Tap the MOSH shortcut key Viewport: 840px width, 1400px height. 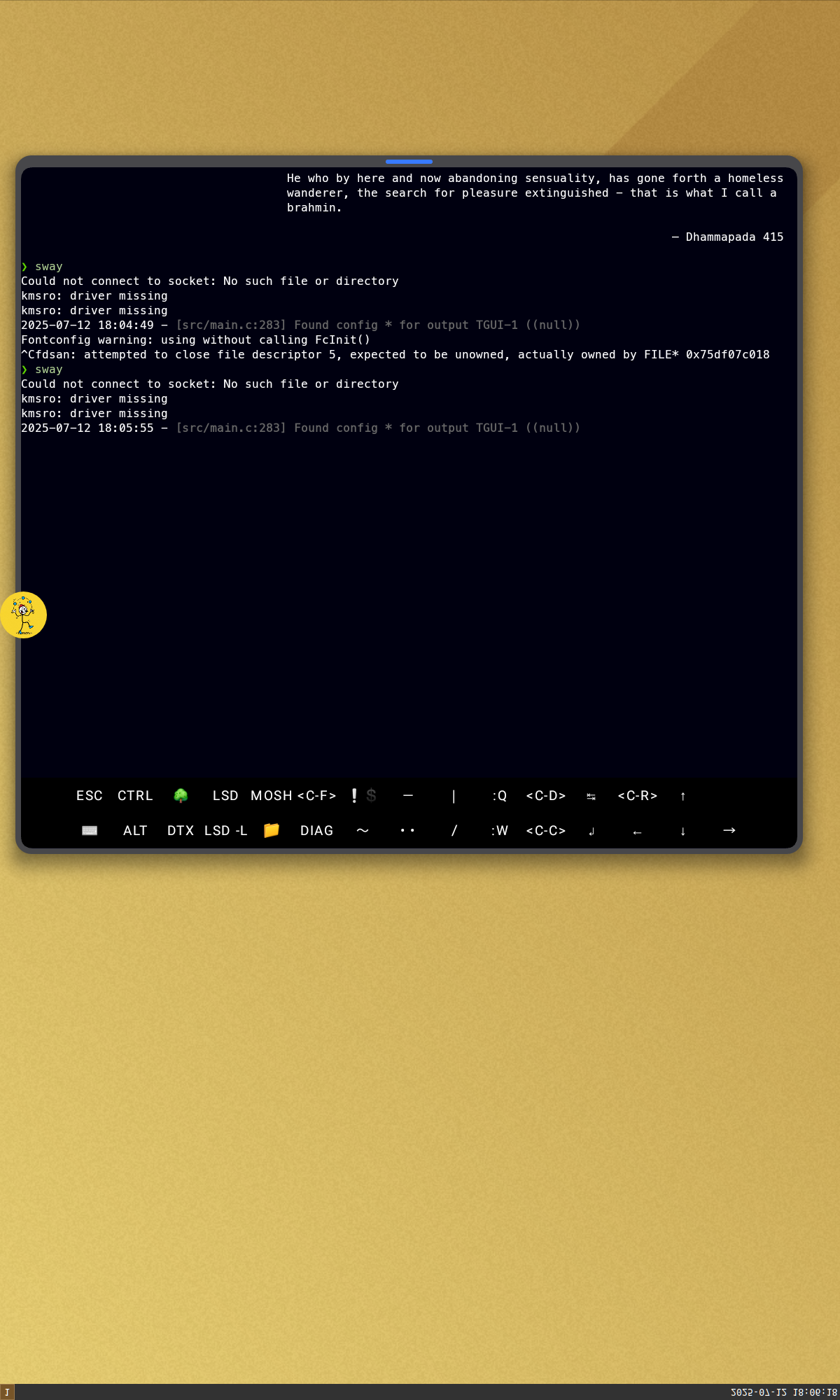point(272,796)
